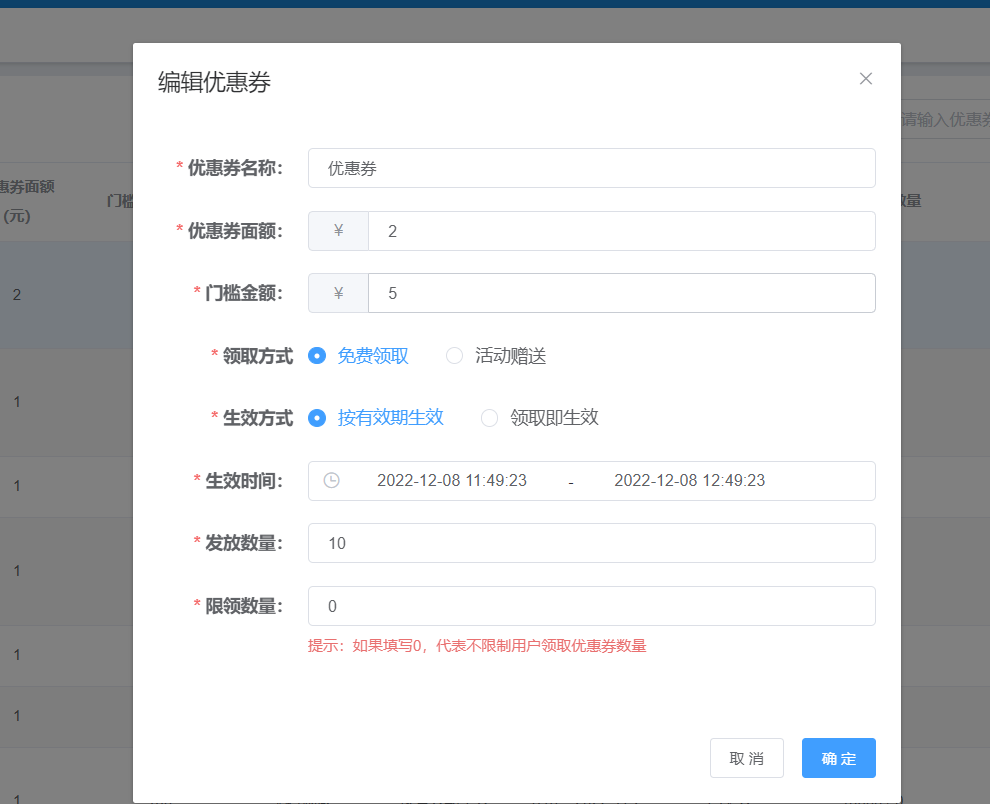The width and height of the screenshot is (990, 804).
Task: Click the background search box 请输入优惠券
Action: [945, 119]
